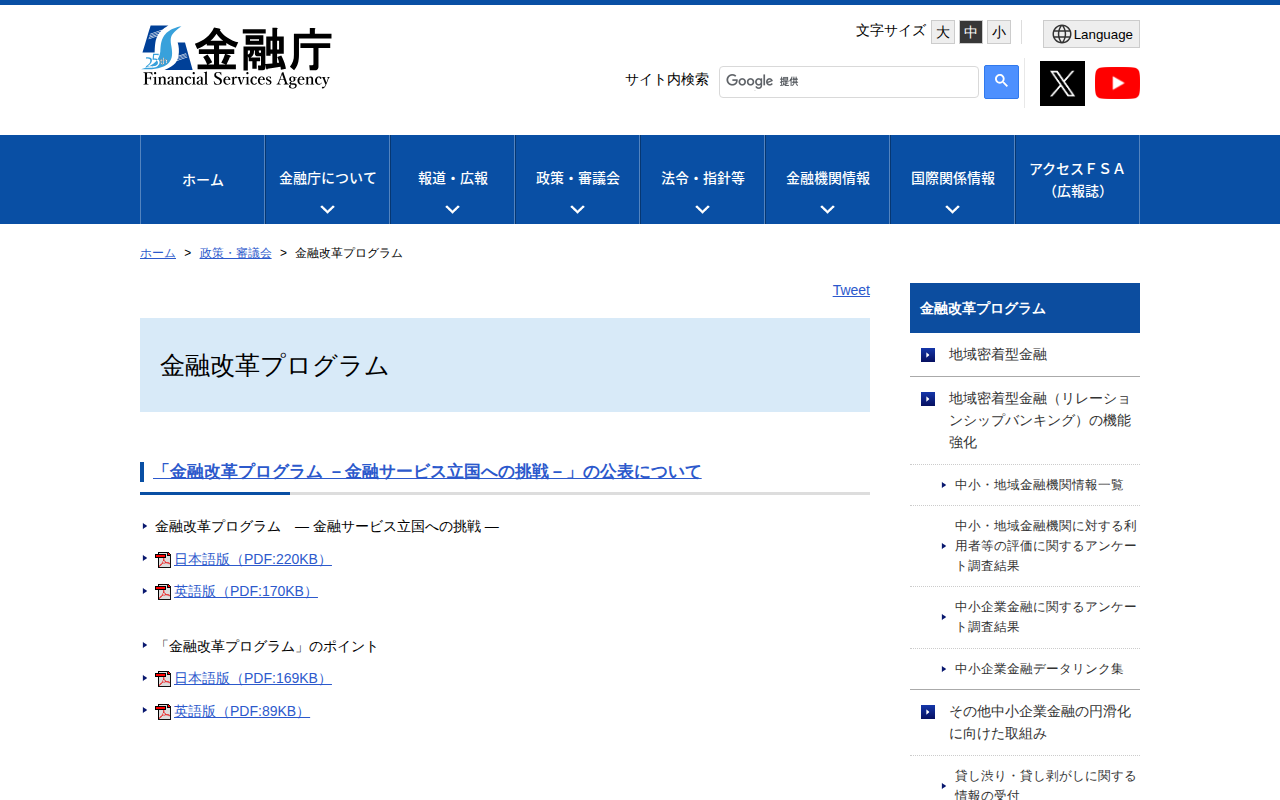Screen dimensions: 1280x800
Task: Open 中小・地域金融機関情報一覧 sidebar link
Action: 1039,485
